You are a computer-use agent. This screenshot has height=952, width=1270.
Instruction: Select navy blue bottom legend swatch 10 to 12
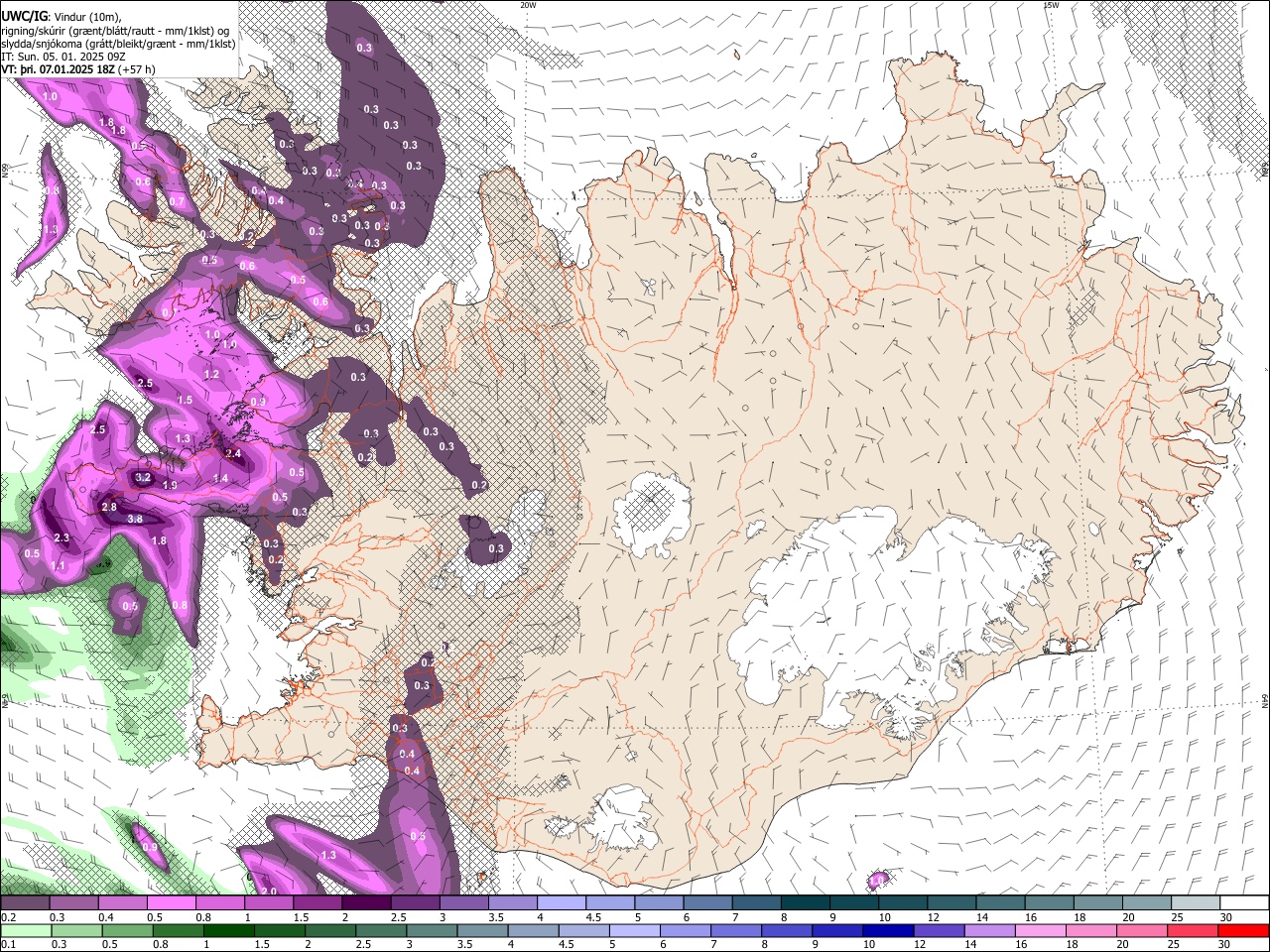(887, 931)
